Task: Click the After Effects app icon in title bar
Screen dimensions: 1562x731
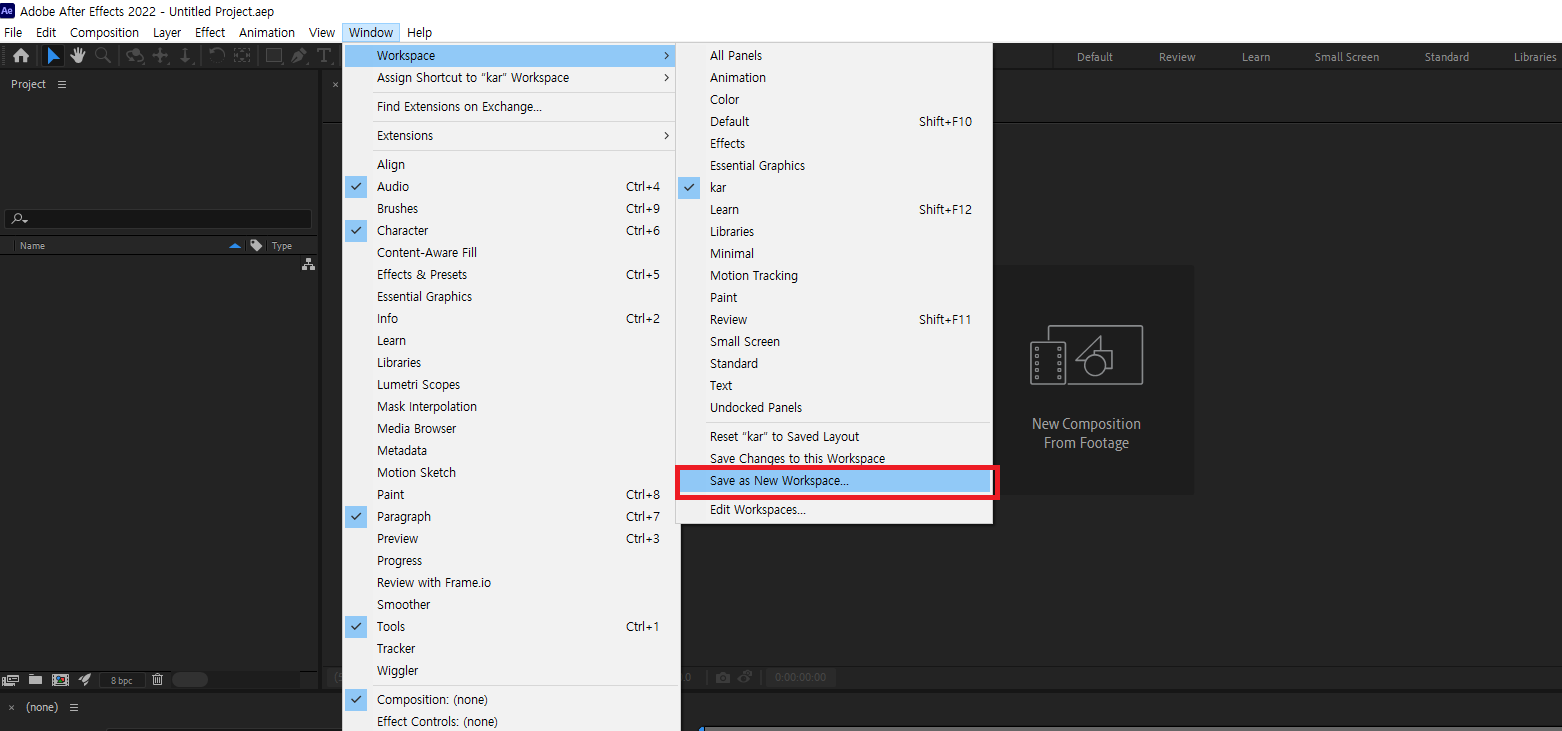Action: (8, 10)
